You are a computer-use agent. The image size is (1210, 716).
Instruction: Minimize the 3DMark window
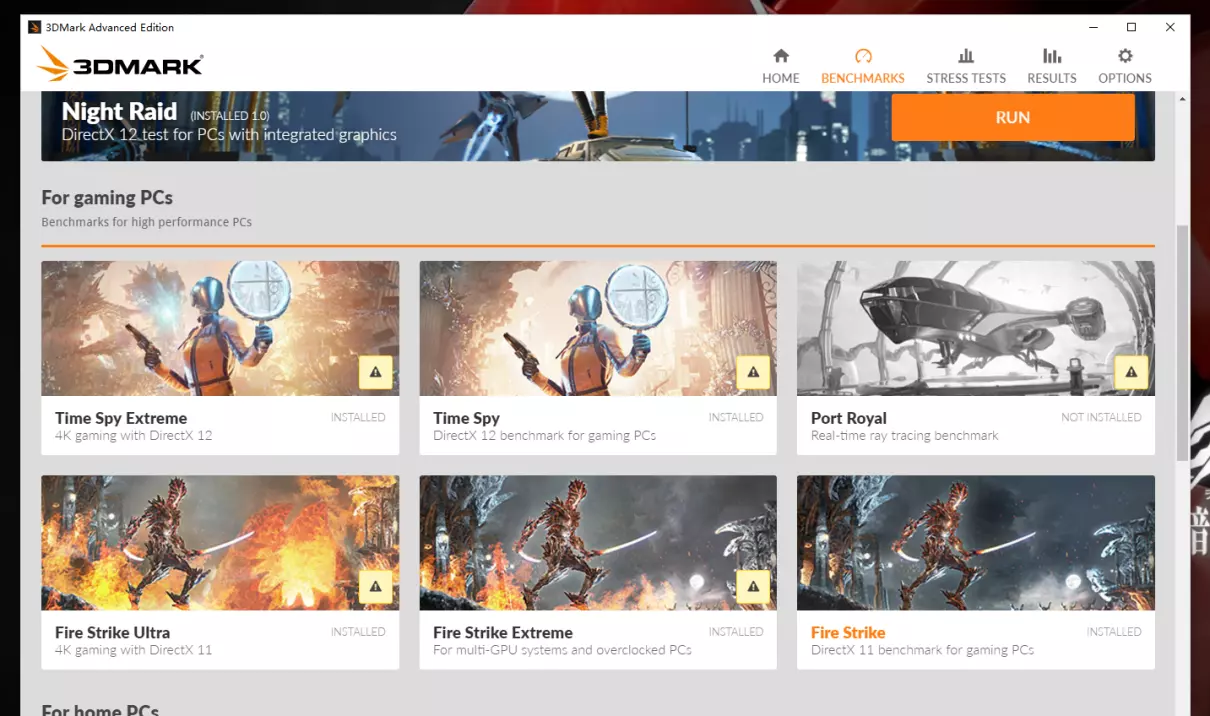pyautogui.click(x=1092, y=27)
